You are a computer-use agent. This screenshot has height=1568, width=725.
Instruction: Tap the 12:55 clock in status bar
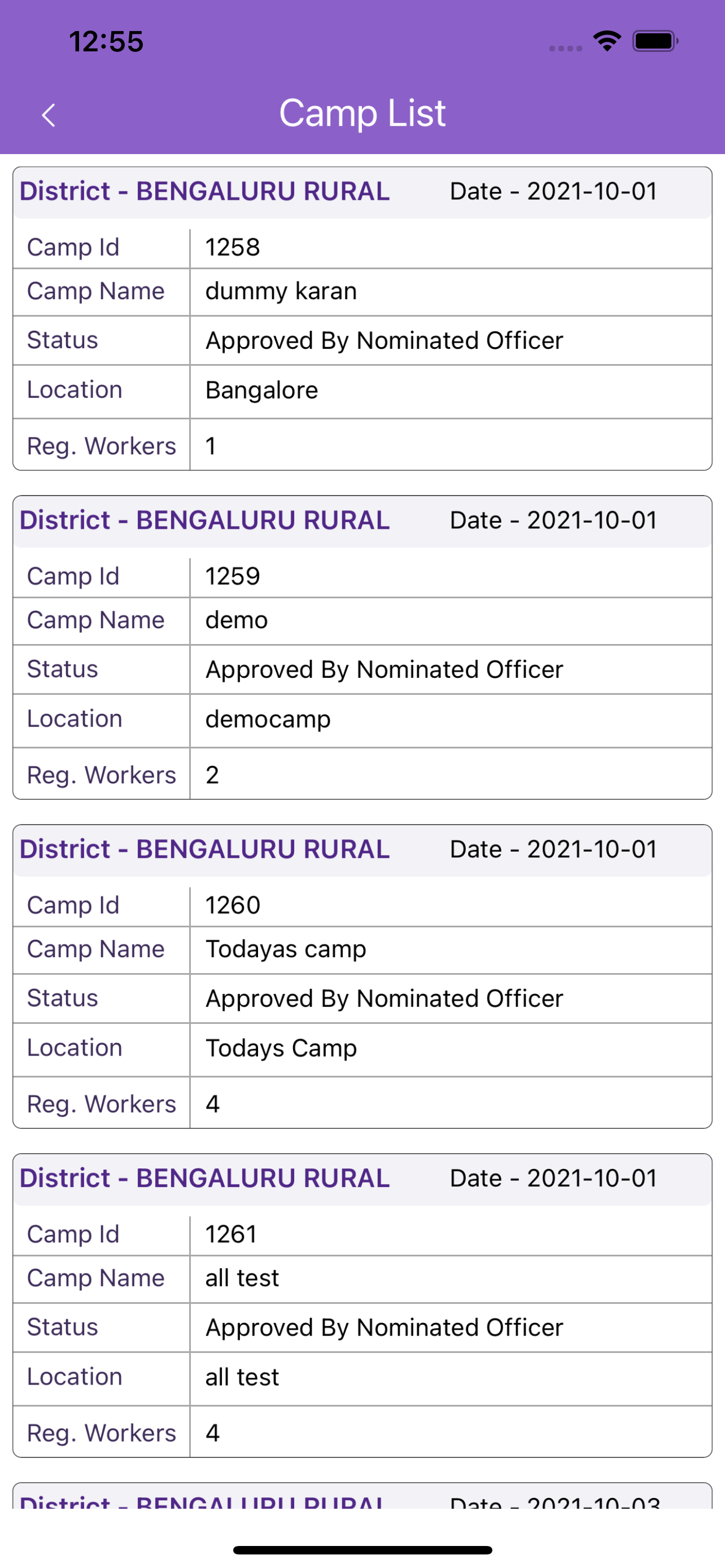click(107, 42)
